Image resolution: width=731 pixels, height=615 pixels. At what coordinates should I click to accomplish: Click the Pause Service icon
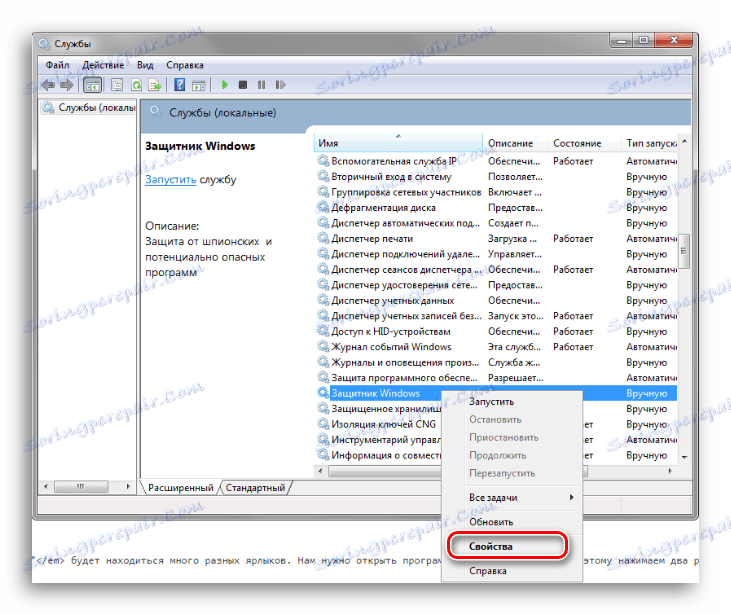point(262,85)
